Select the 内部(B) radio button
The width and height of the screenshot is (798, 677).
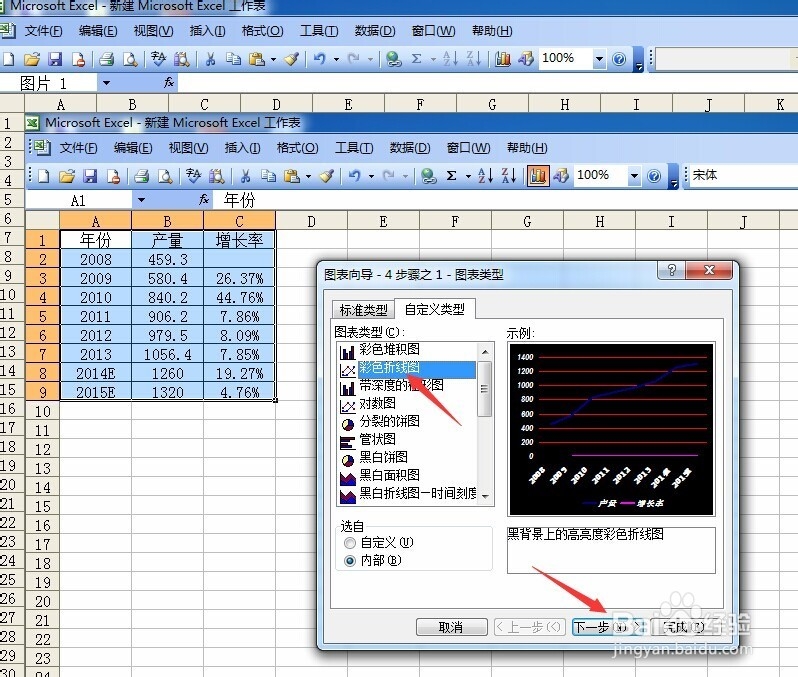click(350, 561)
